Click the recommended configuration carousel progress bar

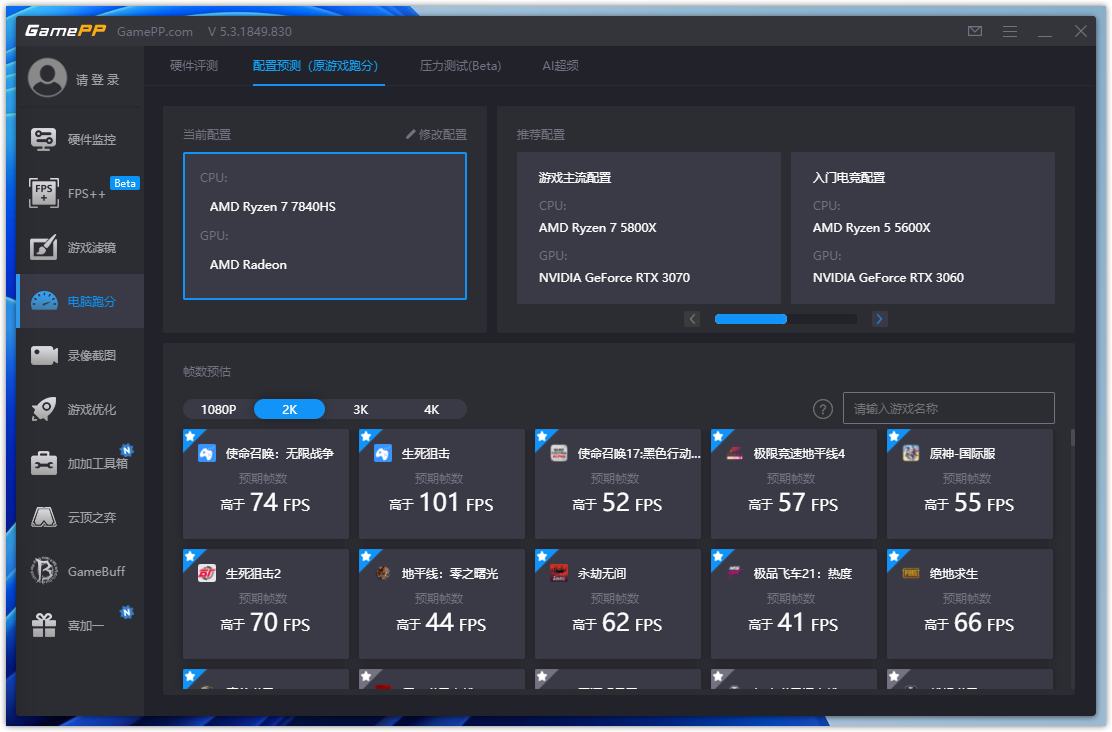pyautogui.click(x=786, y=319)
